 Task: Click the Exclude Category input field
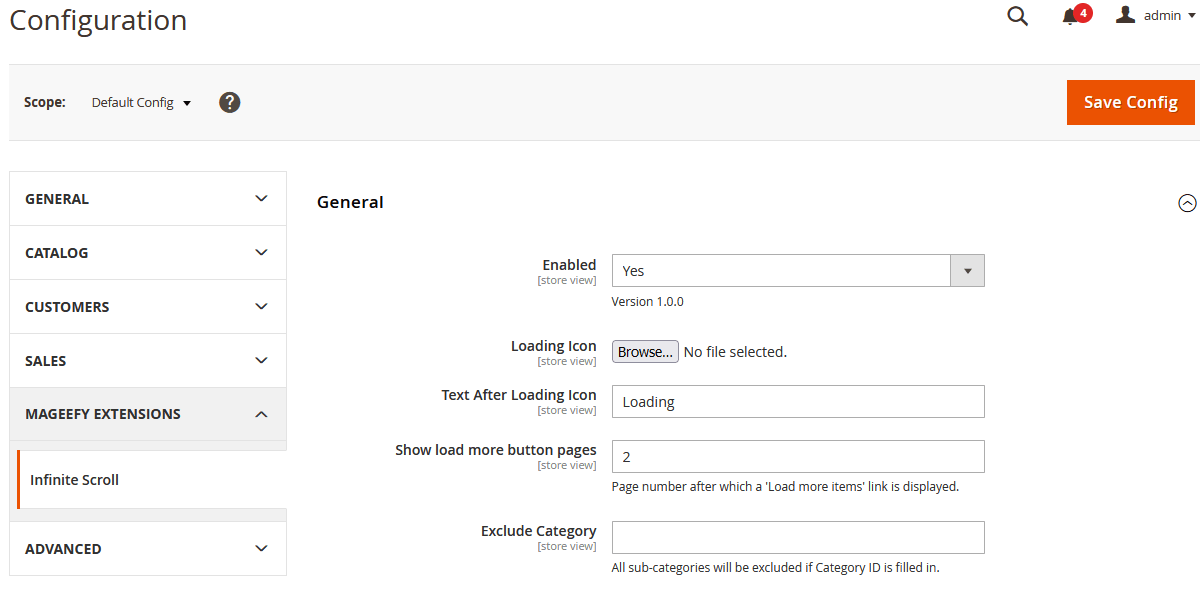797,538
